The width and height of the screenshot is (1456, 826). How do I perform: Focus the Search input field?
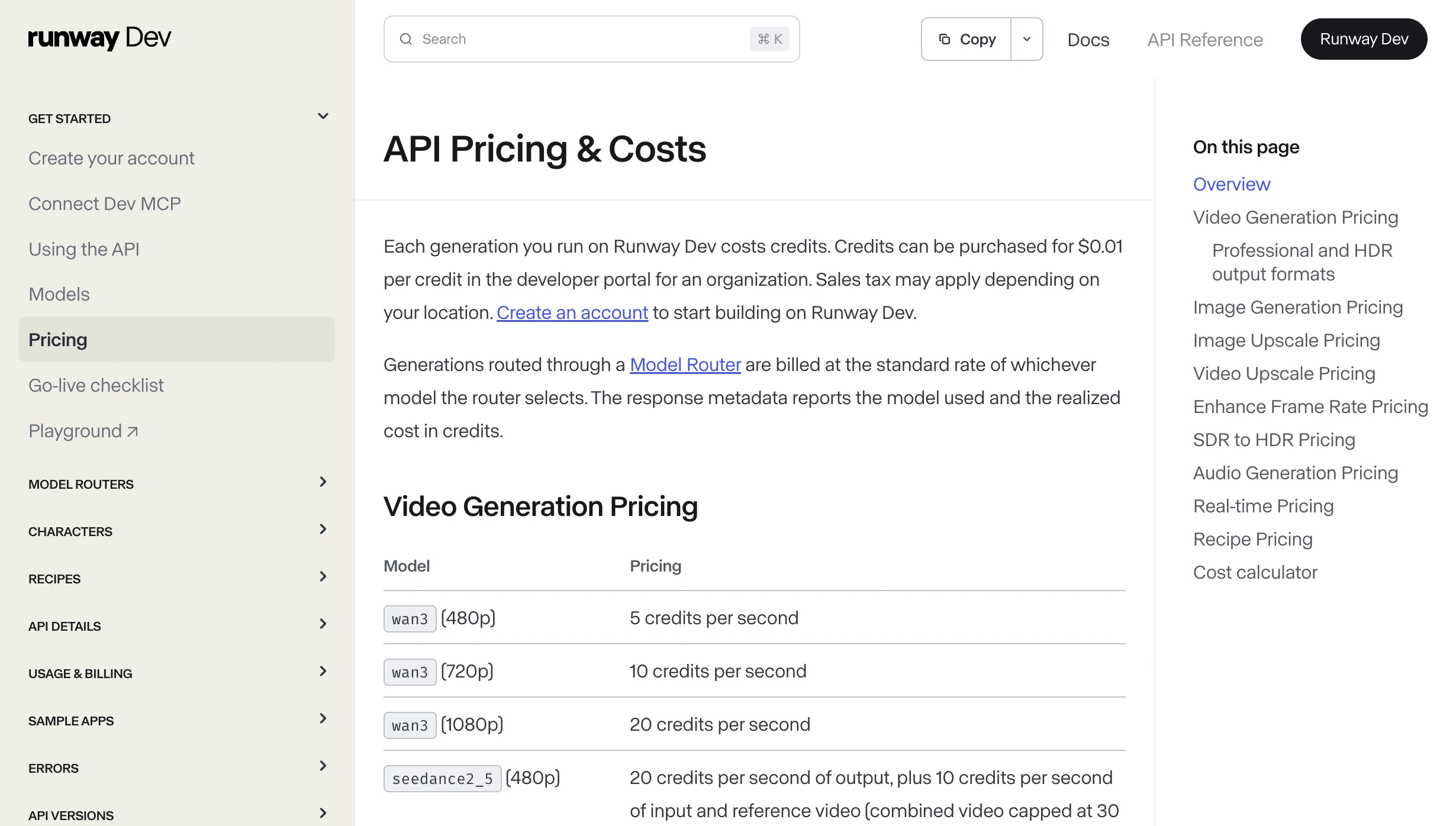[592, 39]
